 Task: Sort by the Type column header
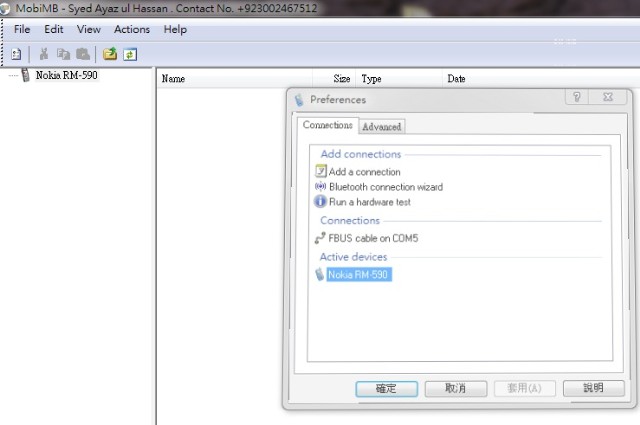[399, 79]
